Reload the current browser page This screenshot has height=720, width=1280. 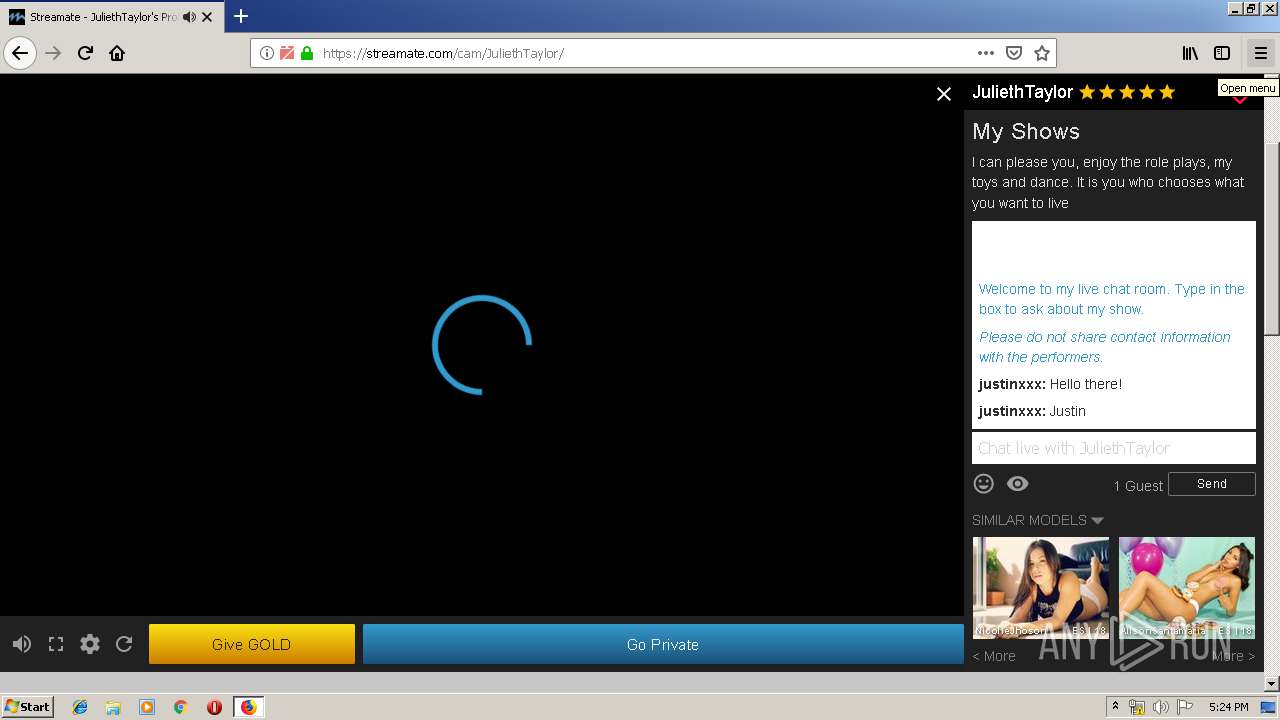click(x=86, y=53)
